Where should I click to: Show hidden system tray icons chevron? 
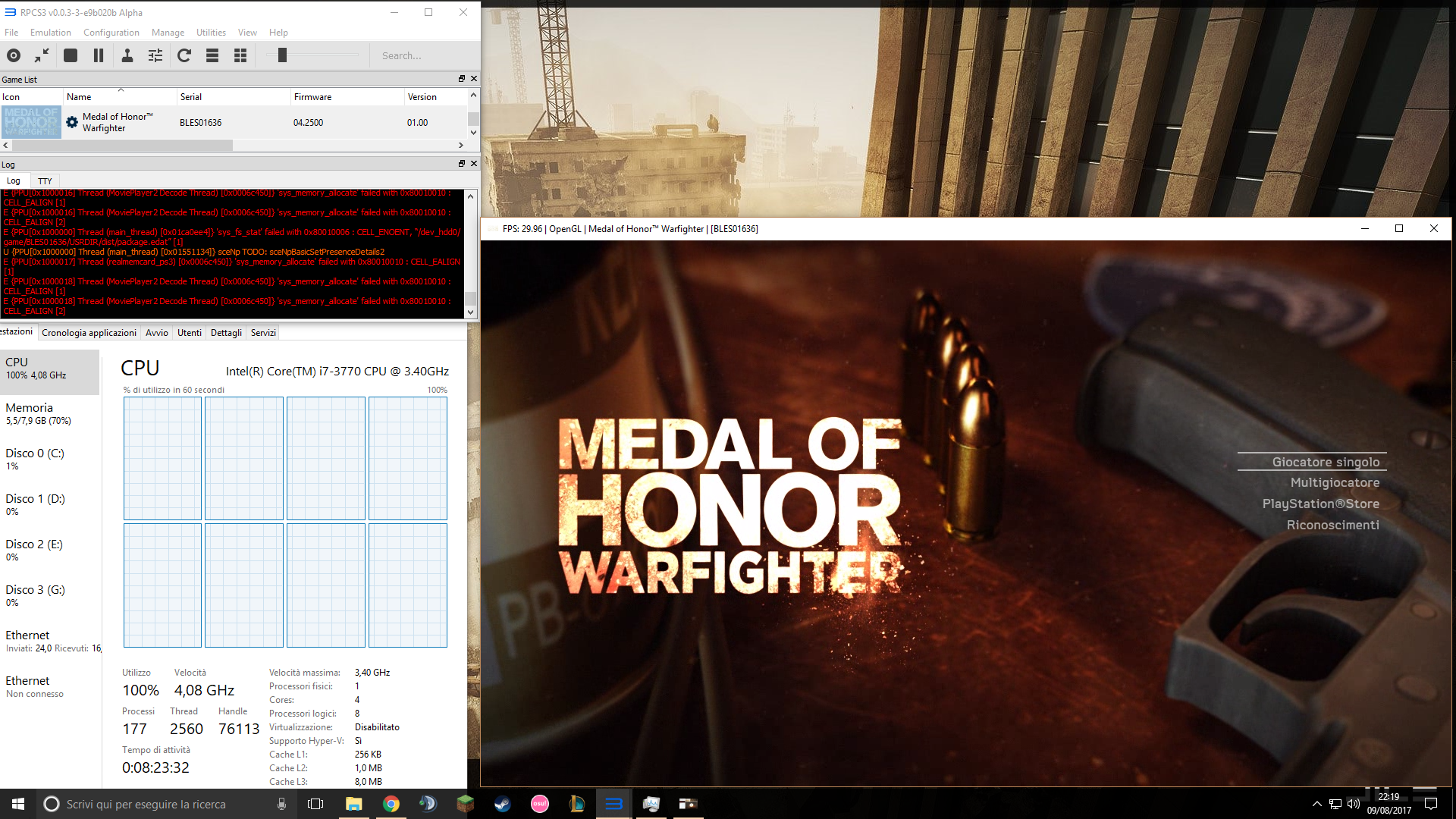[1316, 804]
